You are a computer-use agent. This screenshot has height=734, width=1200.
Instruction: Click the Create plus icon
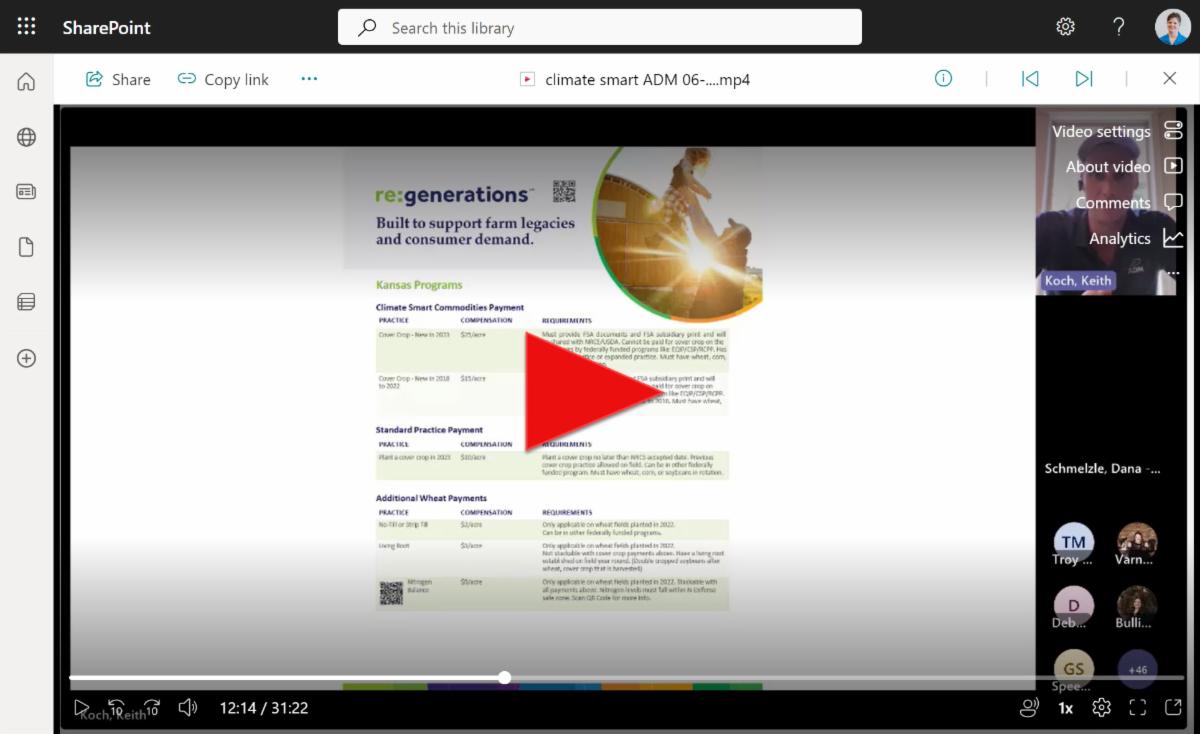click(27, 358)
